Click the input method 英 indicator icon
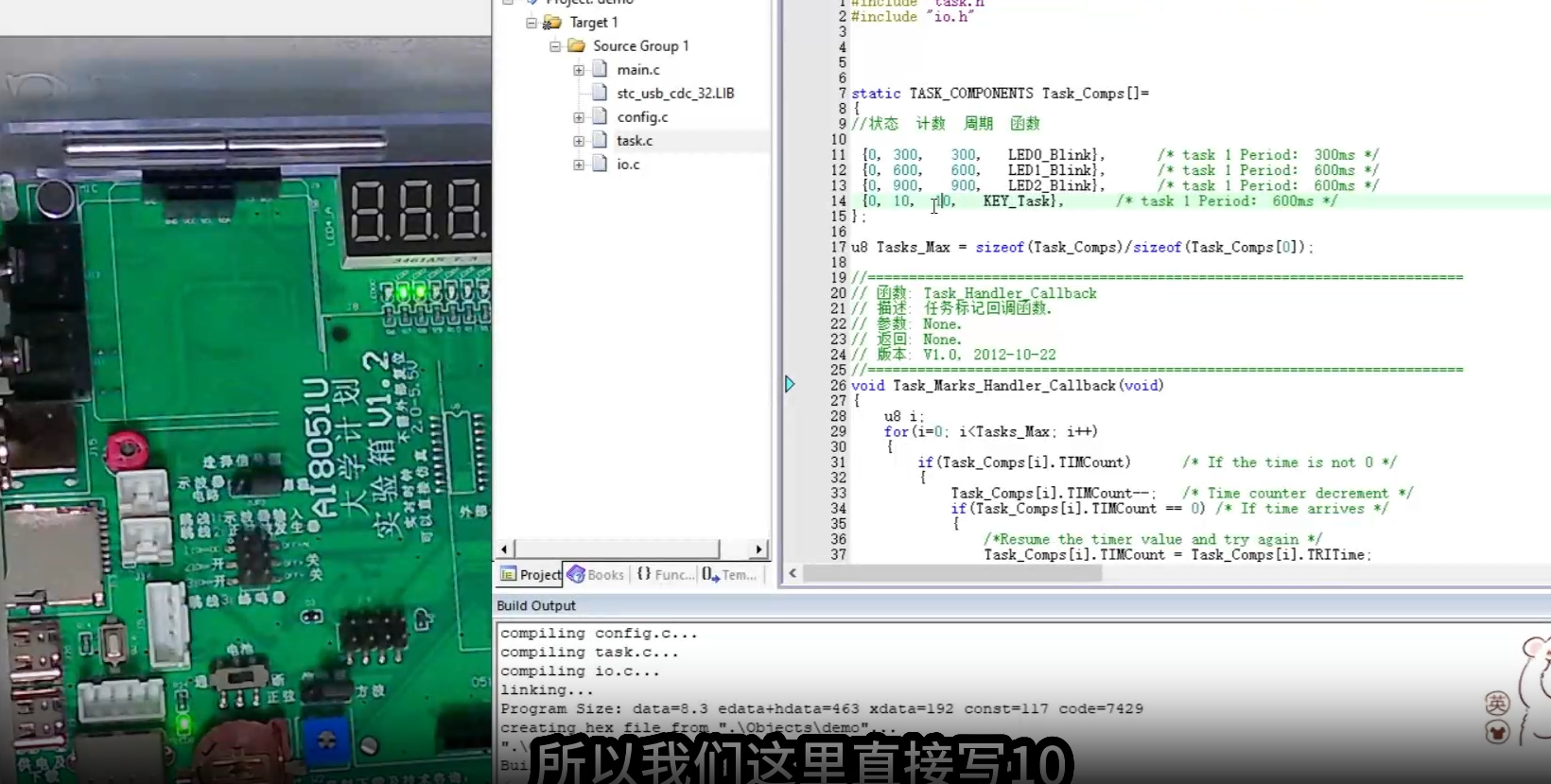This screenshot has height=784, width=1551. coord(1496,703)
